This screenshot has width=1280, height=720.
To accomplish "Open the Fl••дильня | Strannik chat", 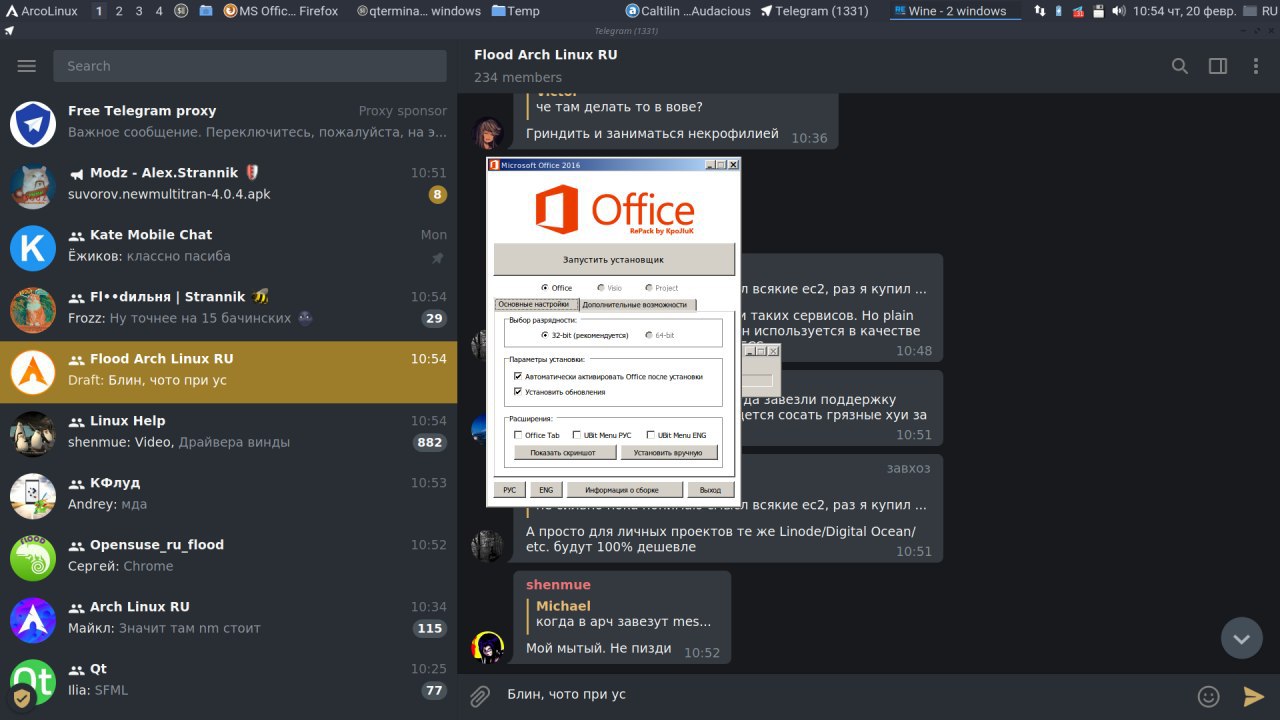I will [x=228, y=310].
